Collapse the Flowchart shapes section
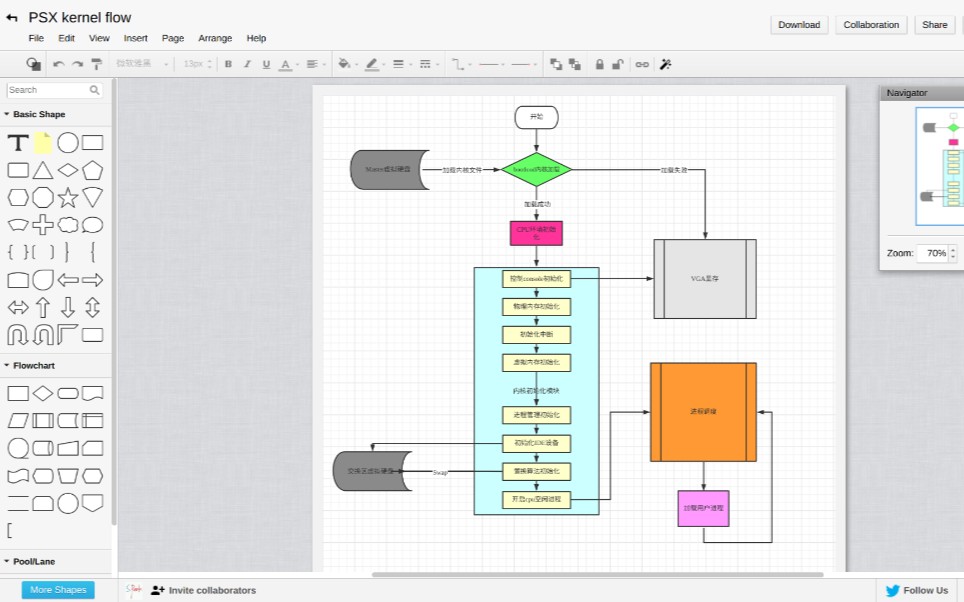This screenshot has height=602, width=964. tap(30, 365)
